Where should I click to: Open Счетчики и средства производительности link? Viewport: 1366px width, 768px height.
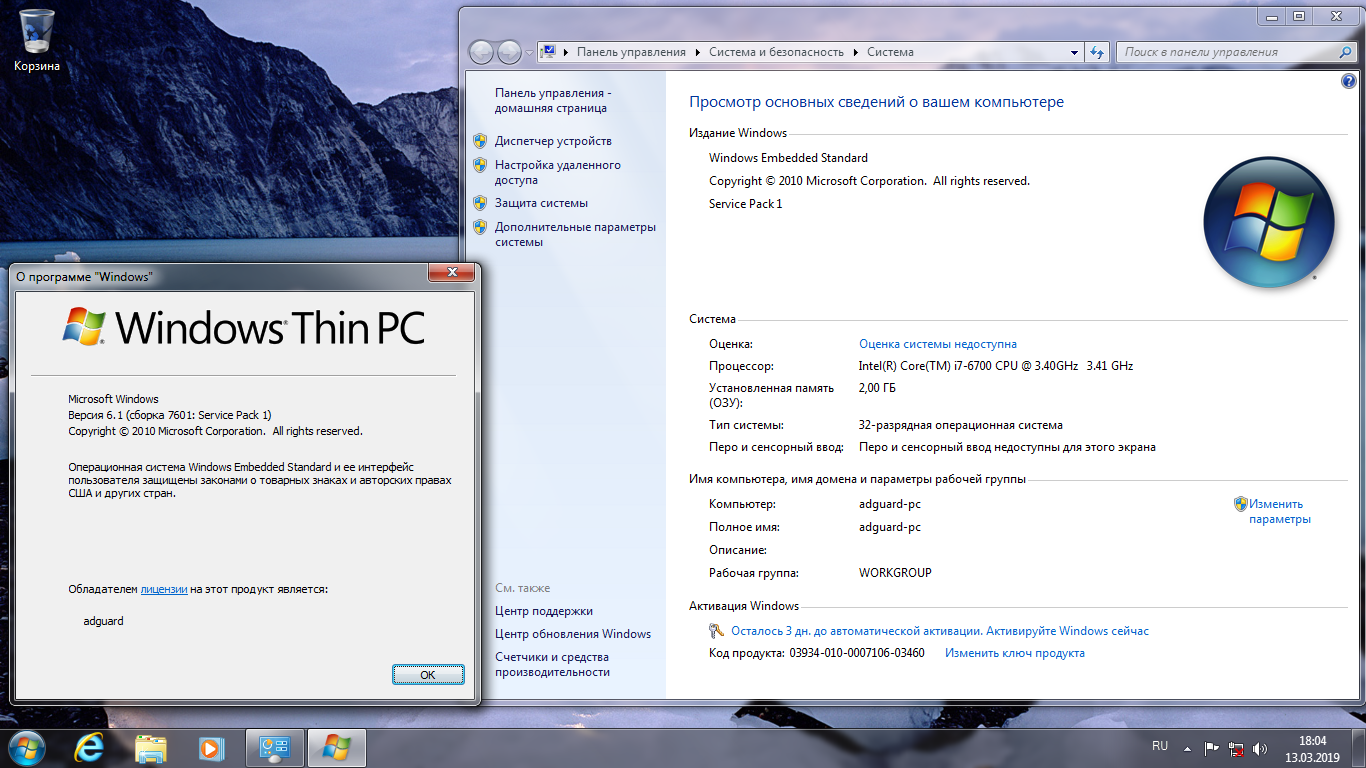pyautogui.click(x=552, y=664)
